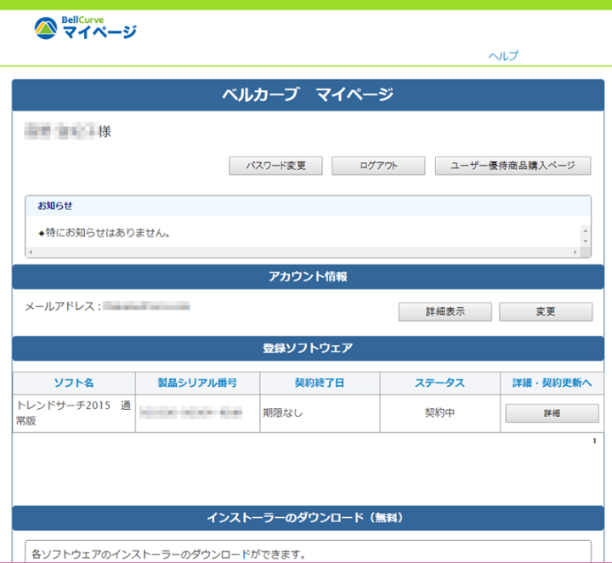Select the 期限なし cell
The image size is (612, 563).
[320, 413]
